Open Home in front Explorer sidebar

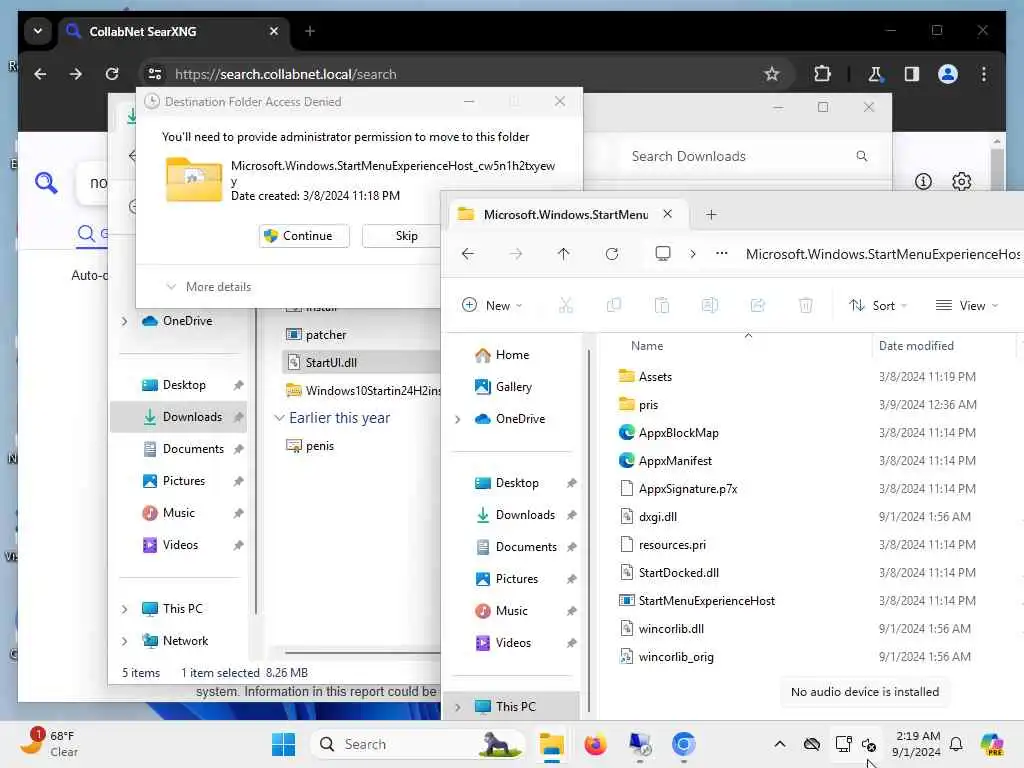[x=512, y=355]
